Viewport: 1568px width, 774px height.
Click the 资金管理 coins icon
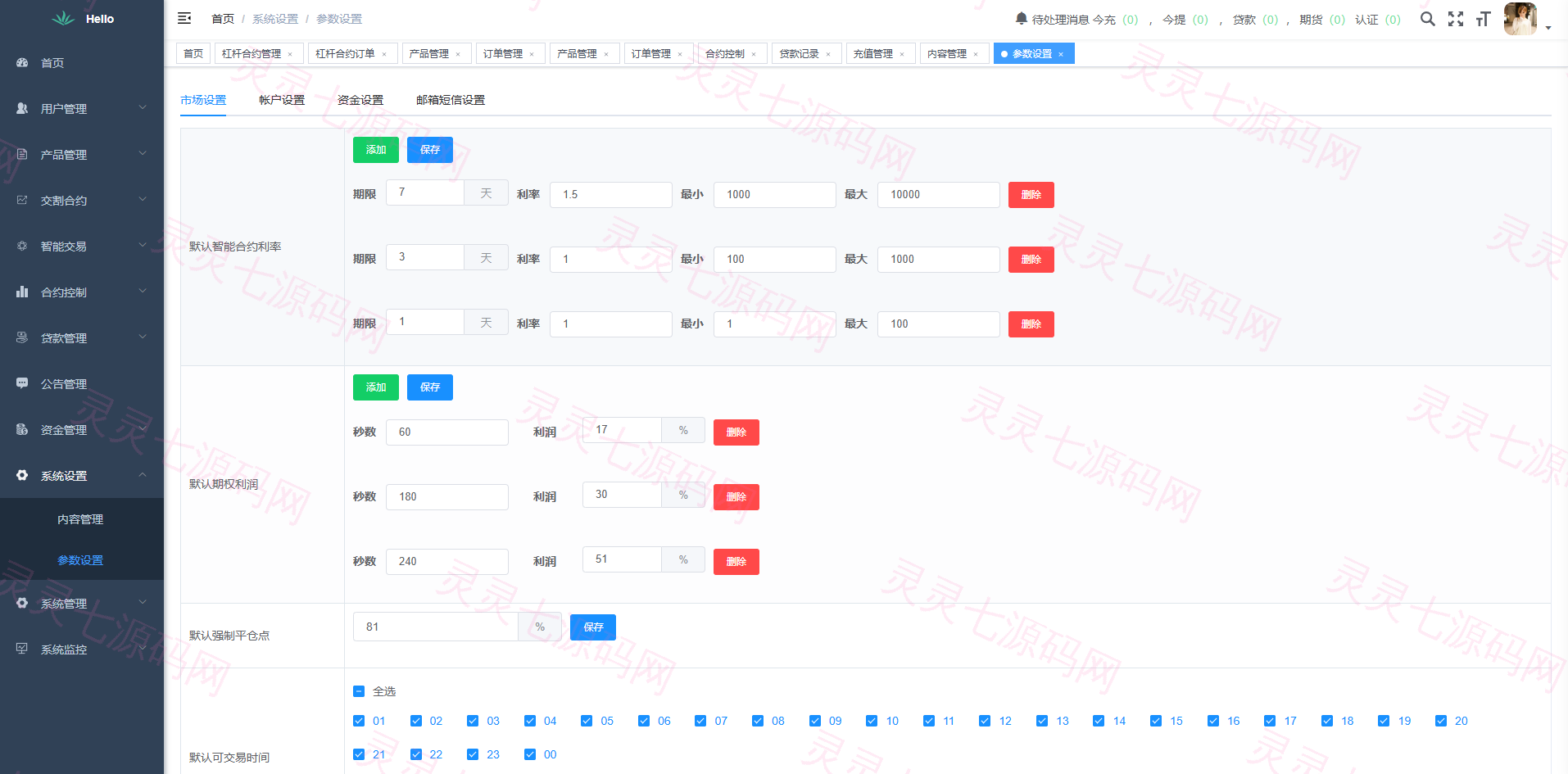click(22, 429)
